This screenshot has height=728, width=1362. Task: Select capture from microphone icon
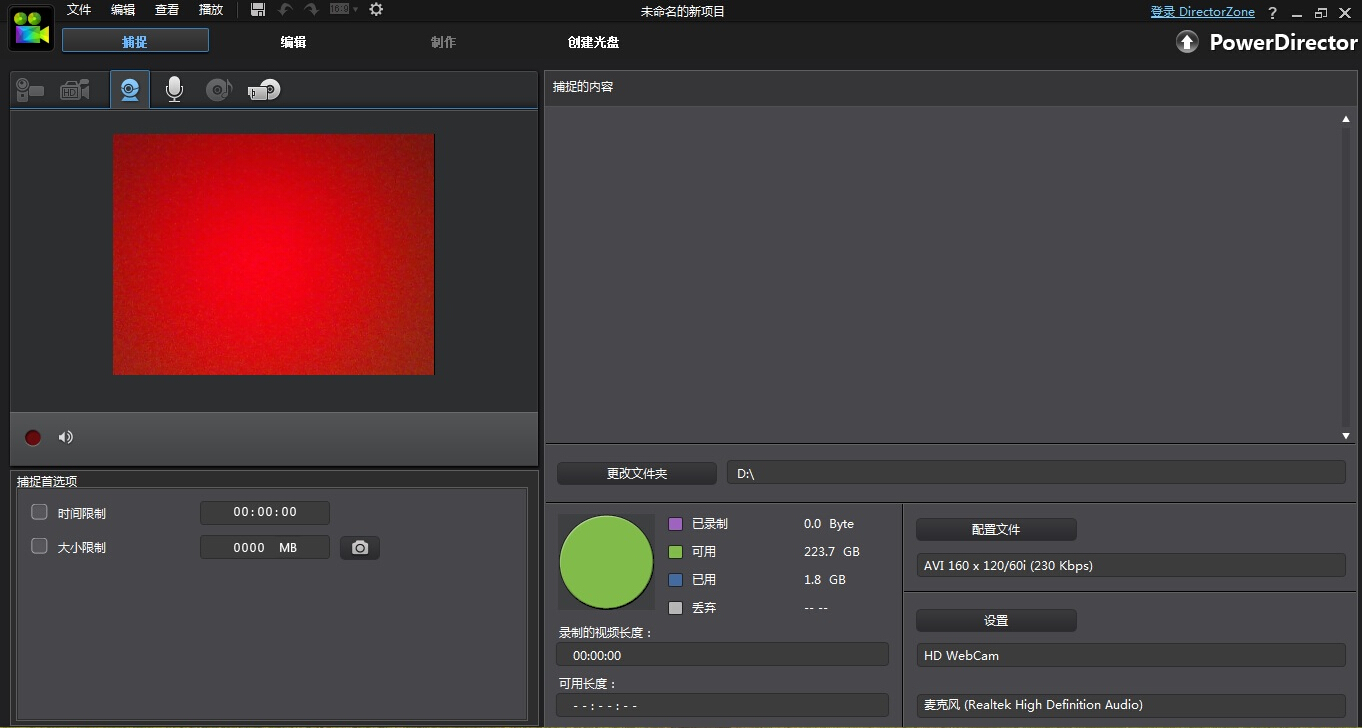(x=174, y=90)
